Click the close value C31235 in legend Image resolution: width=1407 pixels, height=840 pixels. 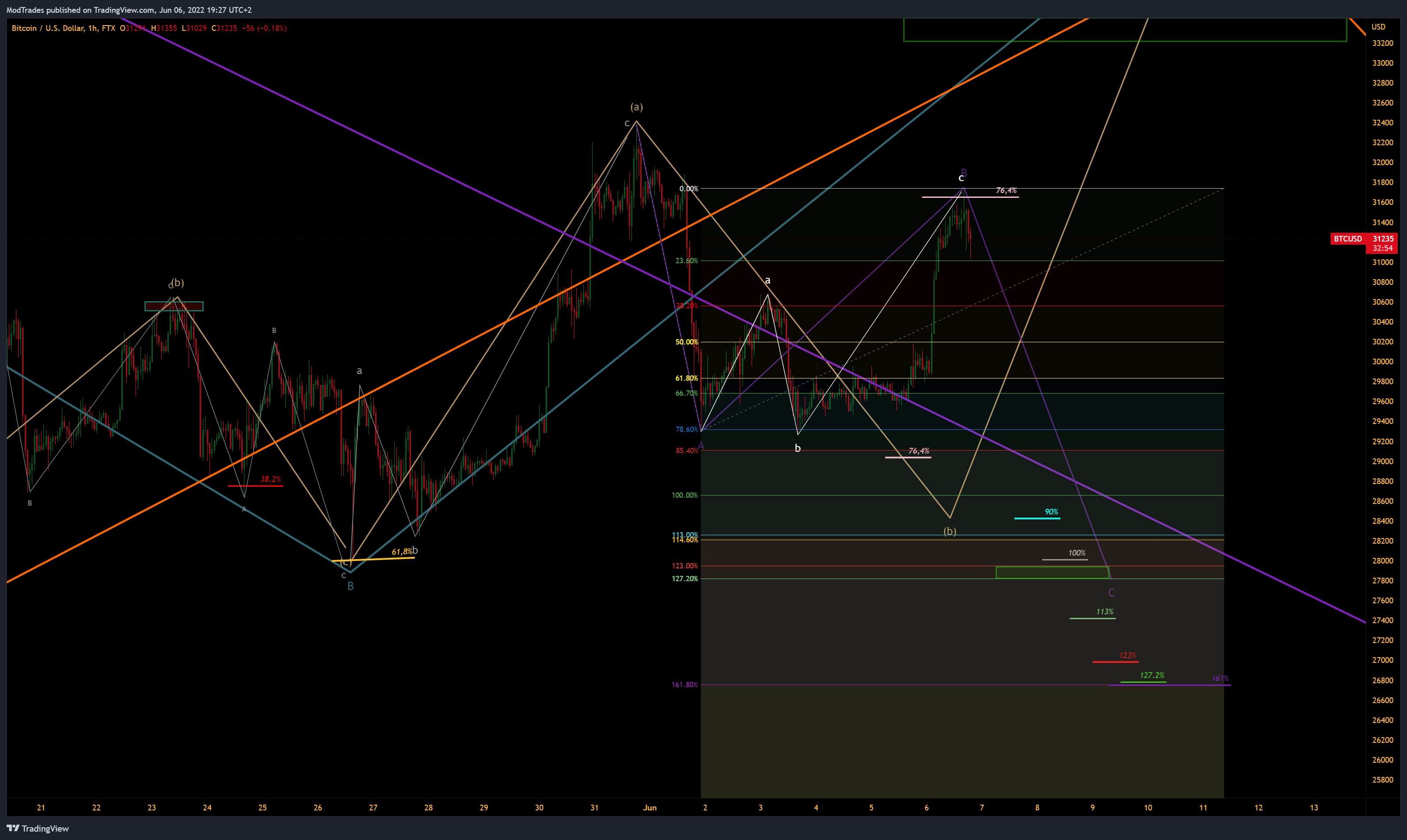(x=224, y=28)
